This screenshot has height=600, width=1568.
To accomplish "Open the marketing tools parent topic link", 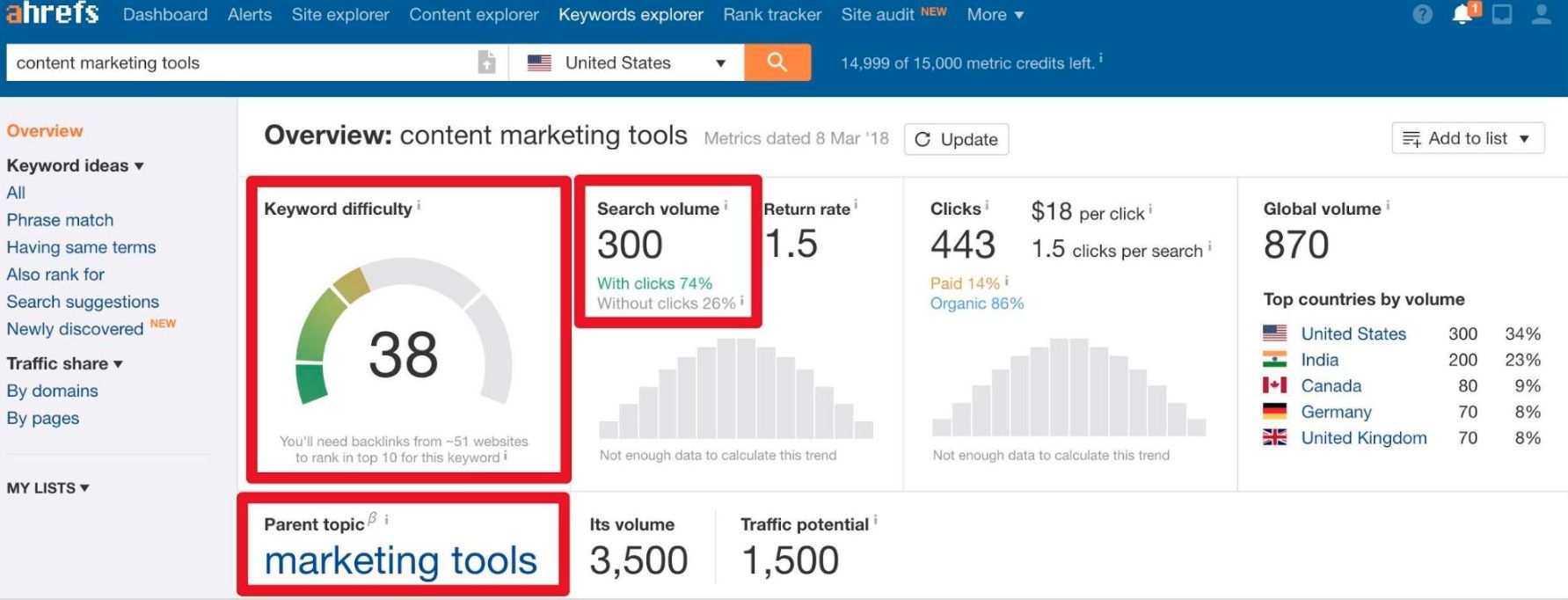I will [x=400, y=560].
